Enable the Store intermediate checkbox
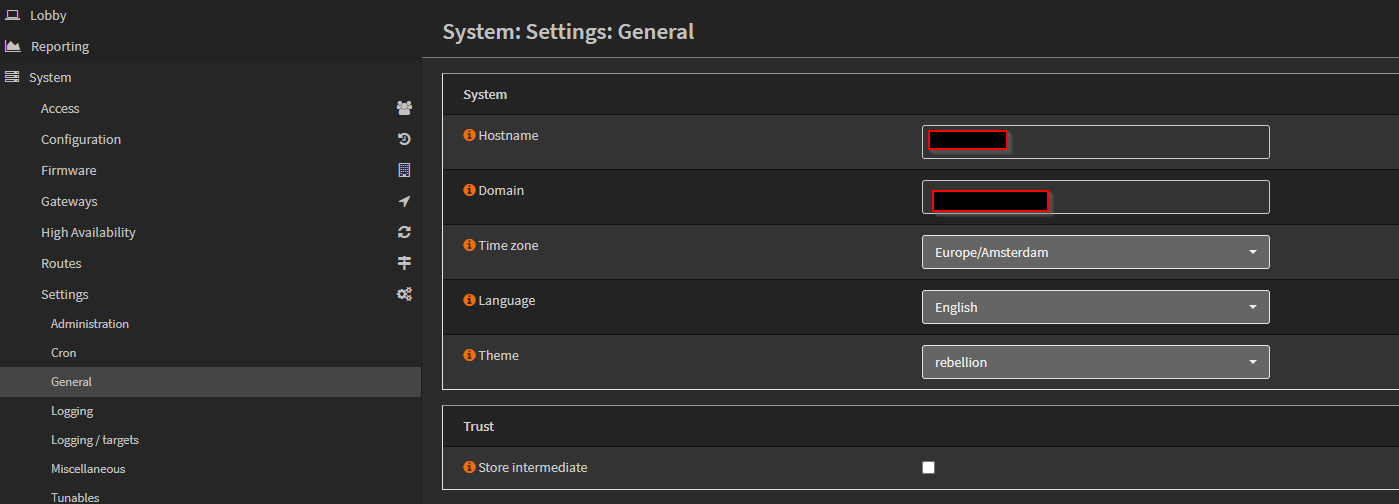The image size is (1399, 504). (x=928, y=467)
